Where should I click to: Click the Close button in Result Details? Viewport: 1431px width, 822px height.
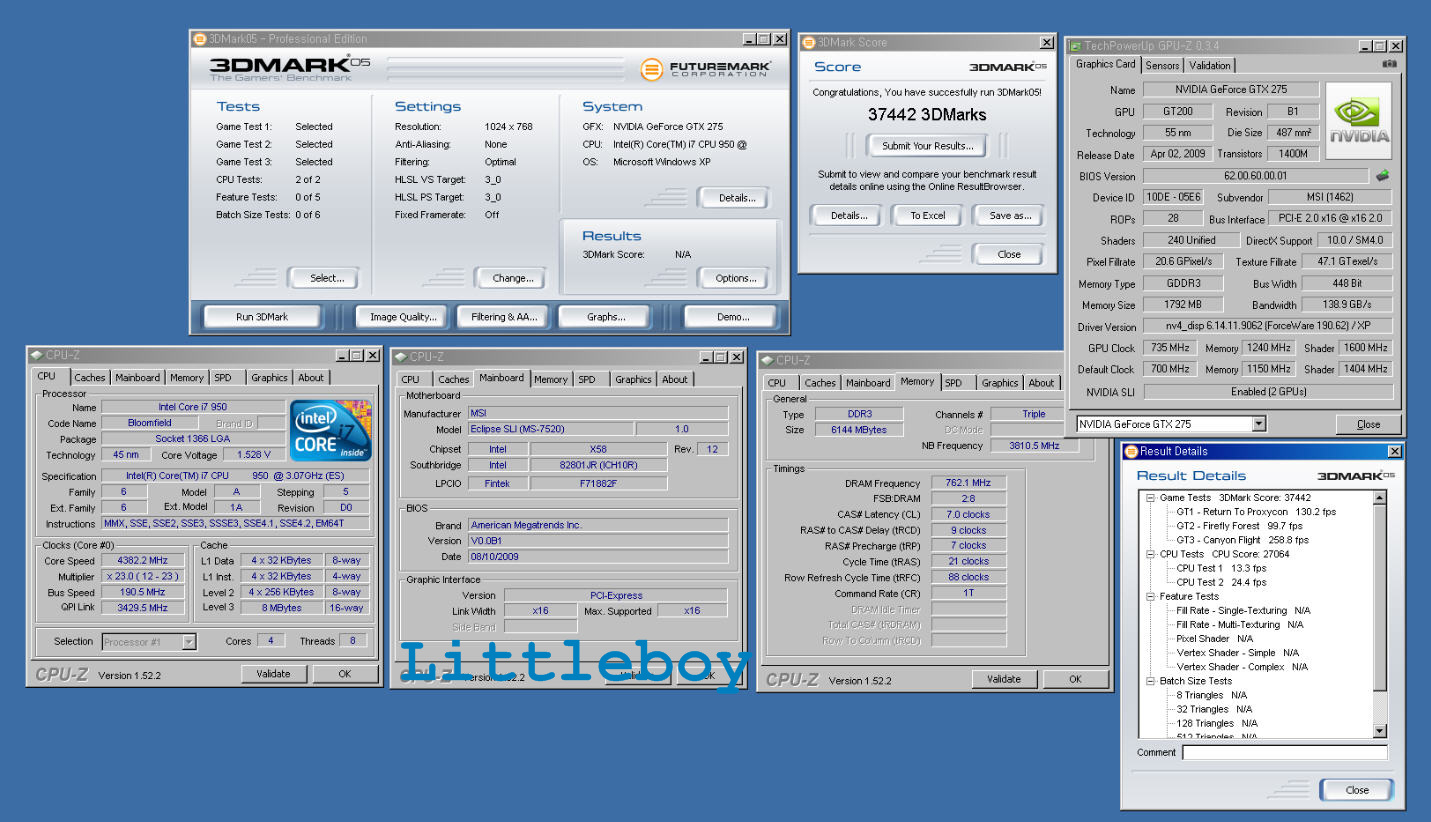(1356, 790)
